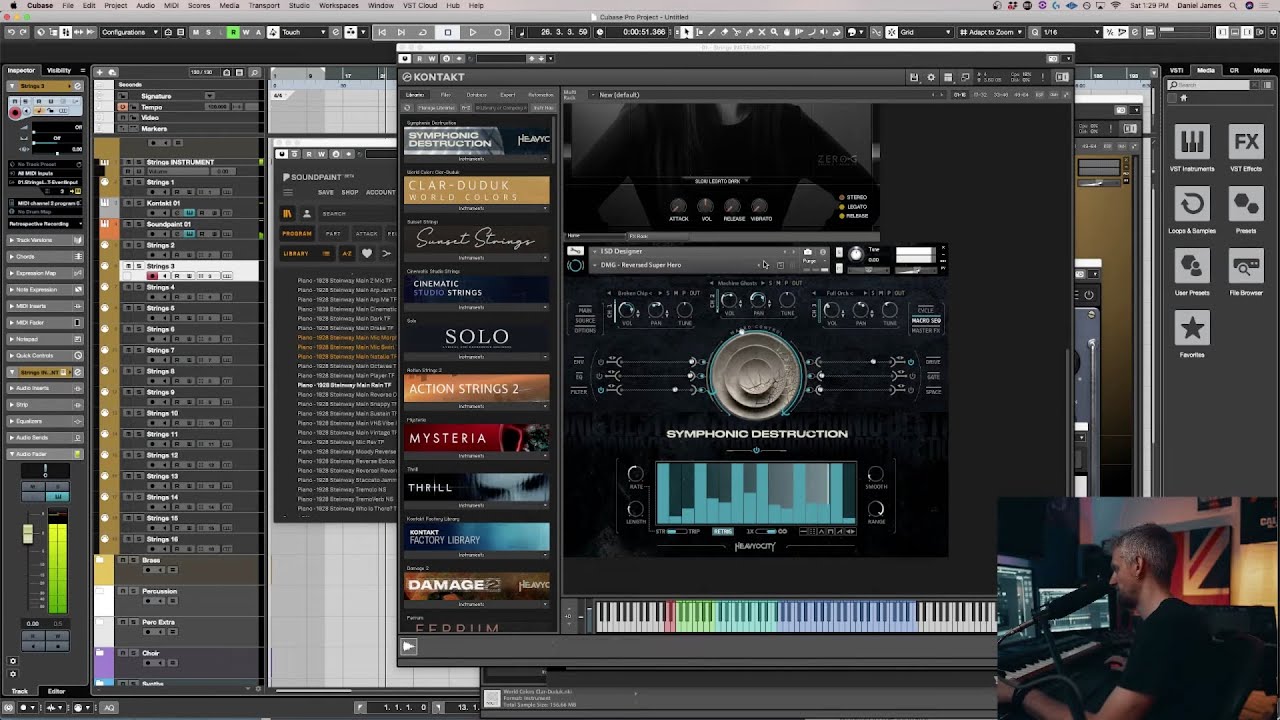The image size is (1280, 720).
Task: Click the Cubase transport Stop button
Action: coord(447,32)
